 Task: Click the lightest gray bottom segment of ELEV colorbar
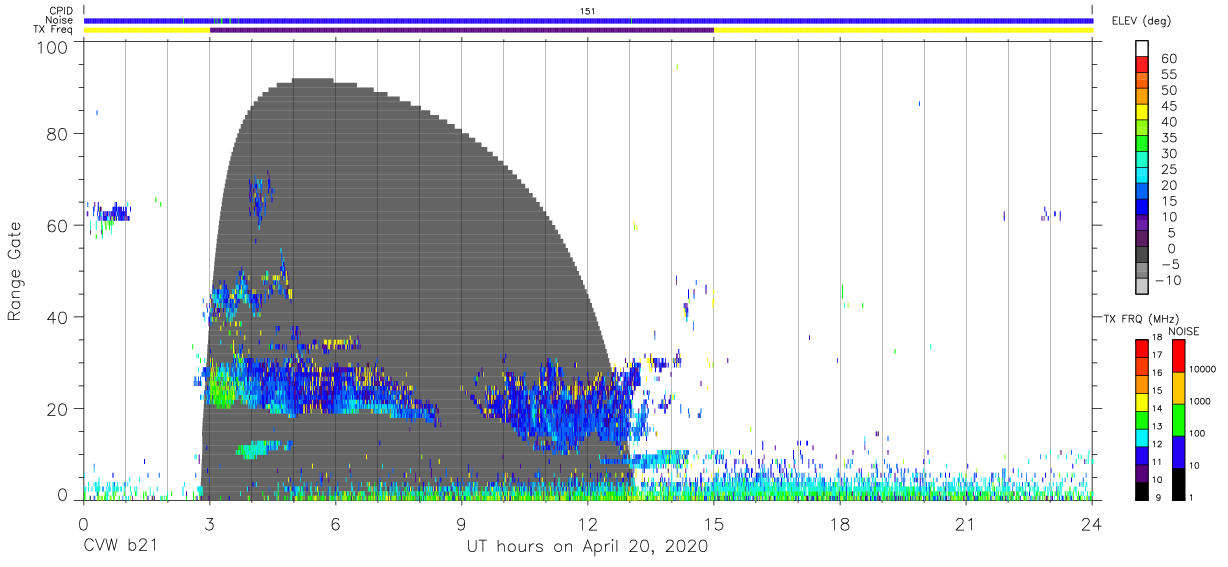pyautogui.click(x=1143, y=286)
